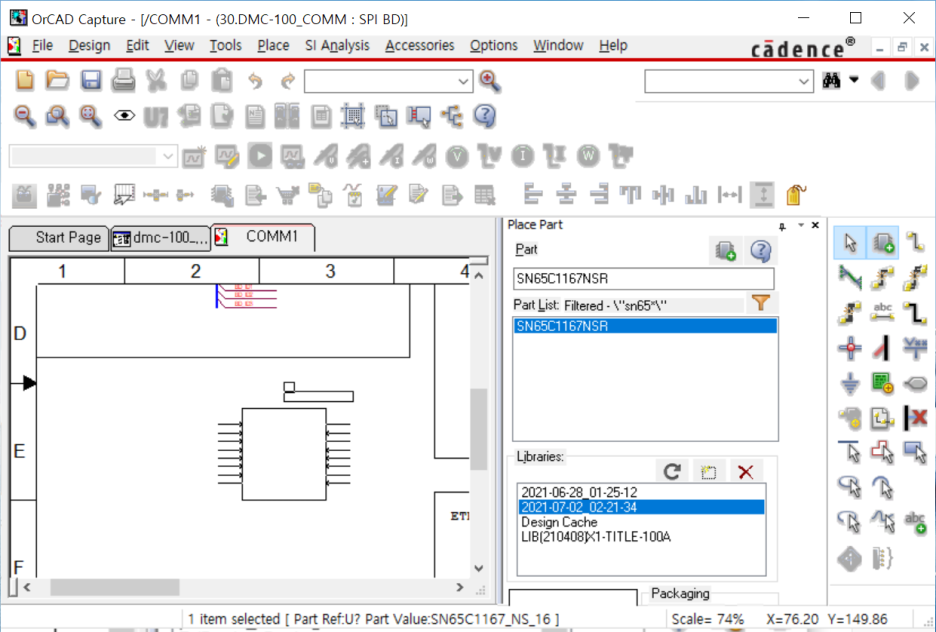Close the Place Part panel
Image resolution: width=936 pixels, height=632 pixels.
coord(815,225)
